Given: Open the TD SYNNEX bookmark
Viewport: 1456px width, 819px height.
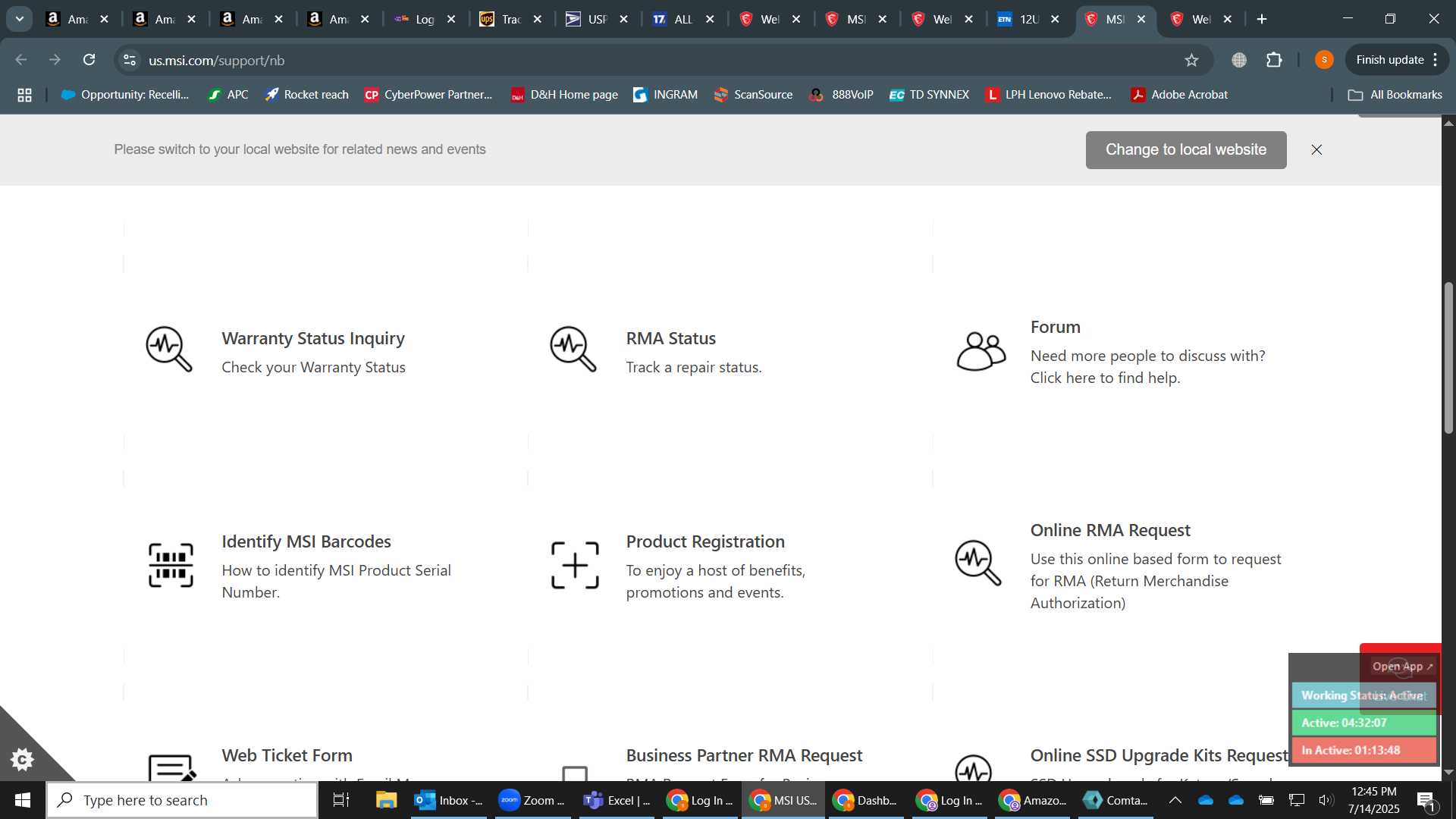Looking at the screenshot, I should click(929, 95).
